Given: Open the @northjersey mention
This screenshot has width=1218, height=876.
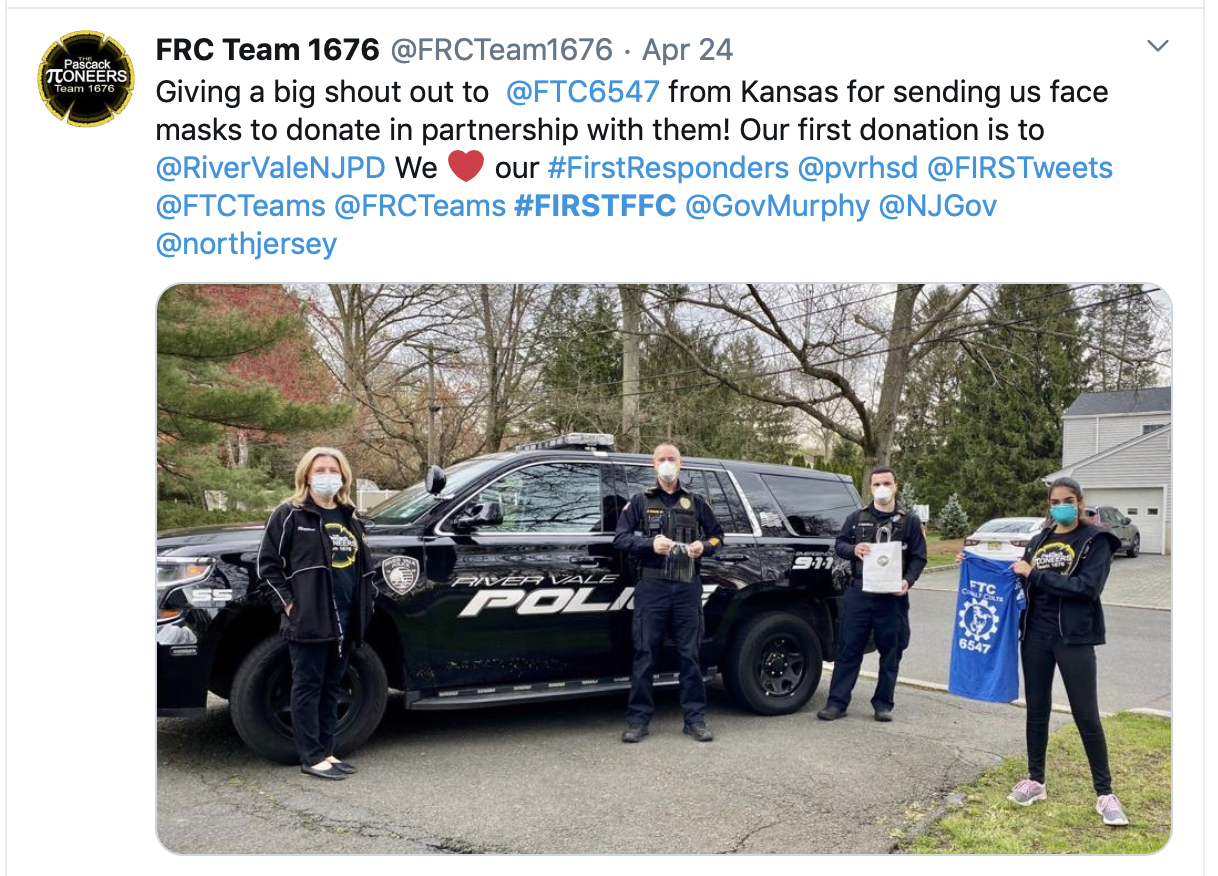Looking at the screenshot, I should click(x=247, y=244).
